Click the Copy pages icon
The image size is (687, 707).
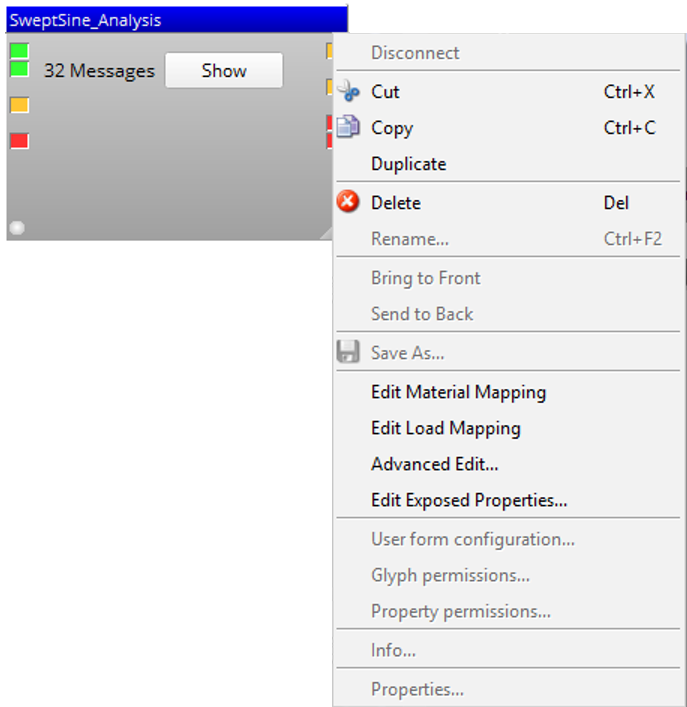(348, 128)
